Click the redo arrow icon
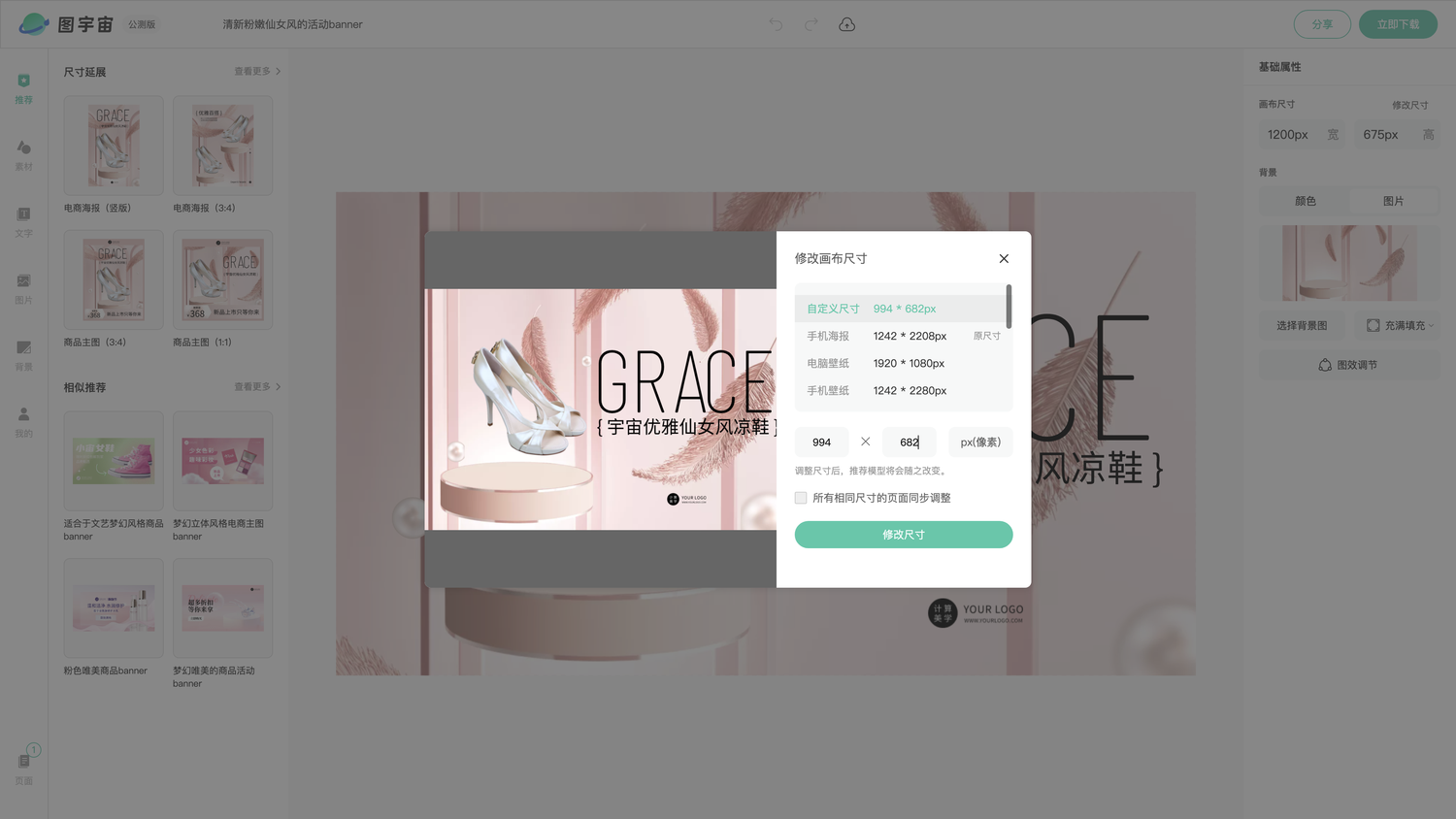The image size is (1456, 819). tap(811, 24)
